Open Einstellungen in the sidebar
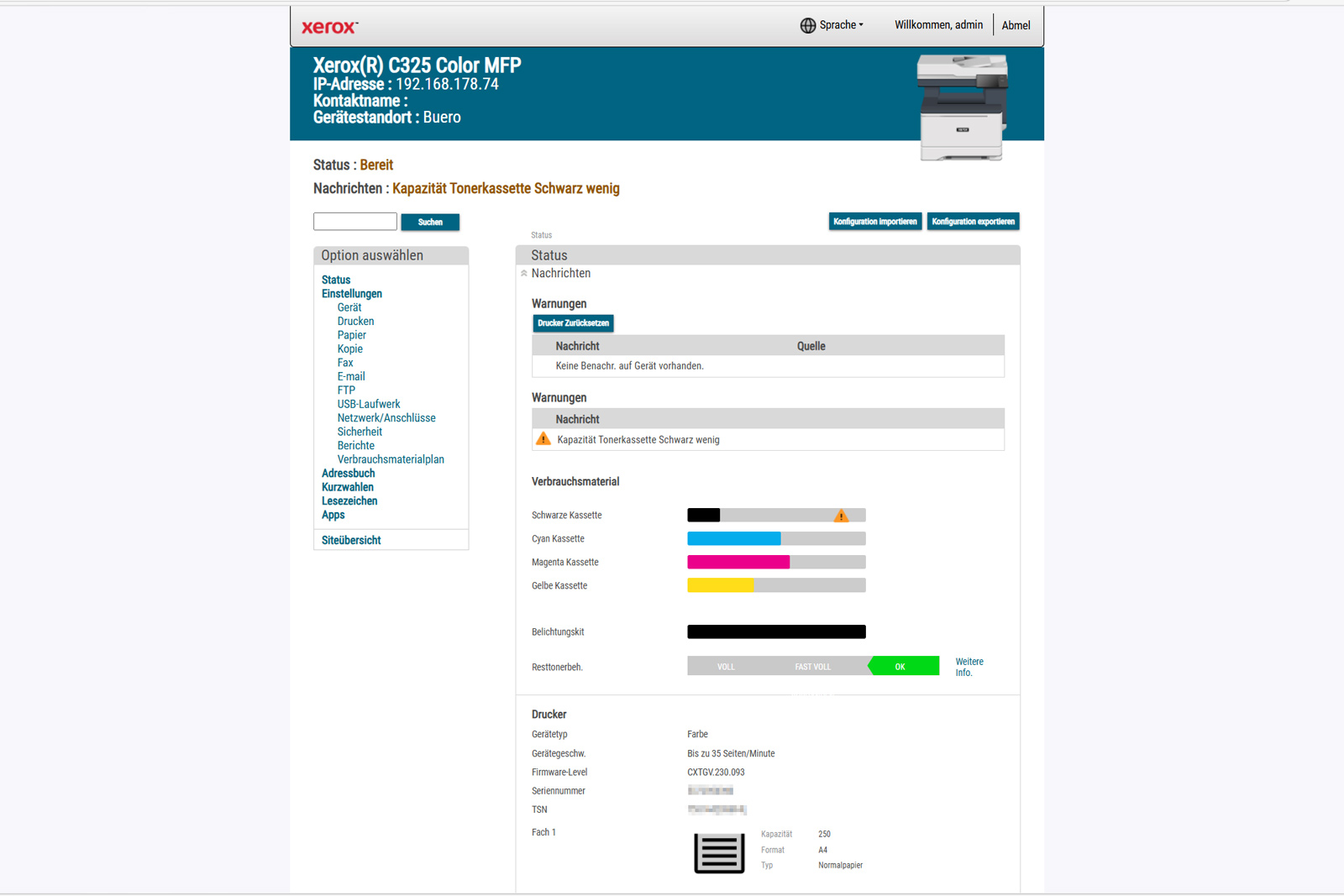Image resolution: width=1344 pixels, height=896 pixels. tap(351, 294)
